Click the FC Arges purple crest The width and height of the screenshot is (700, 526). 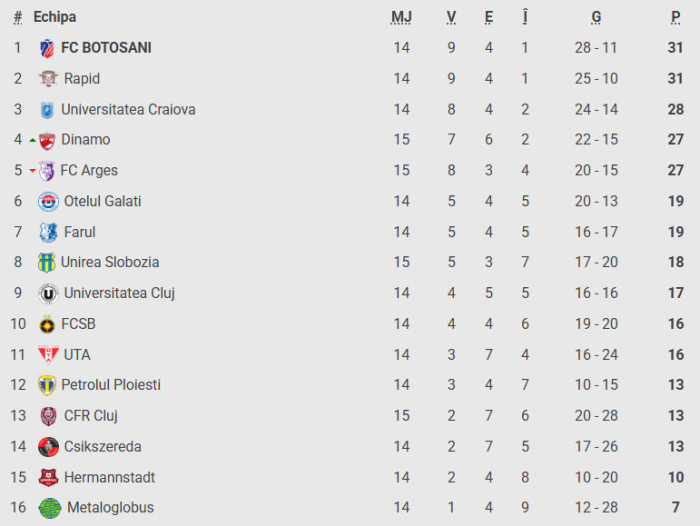pos(47,171)
